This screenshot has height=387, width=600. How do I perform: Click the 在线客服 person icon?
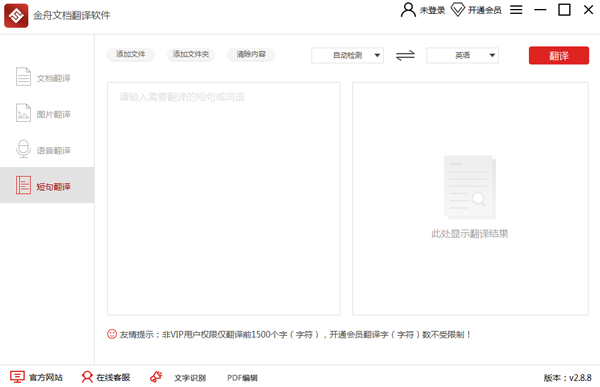tap(87, 377)
